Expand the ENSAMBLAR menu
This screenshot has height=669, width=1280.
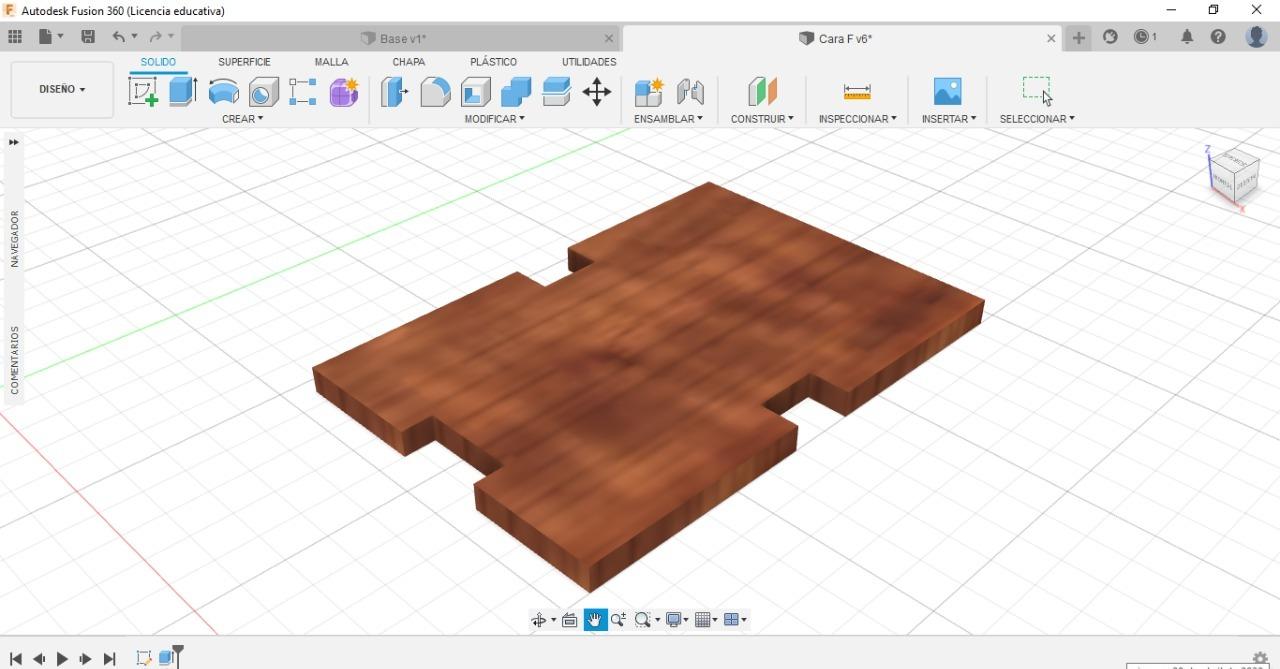point(668,119)
